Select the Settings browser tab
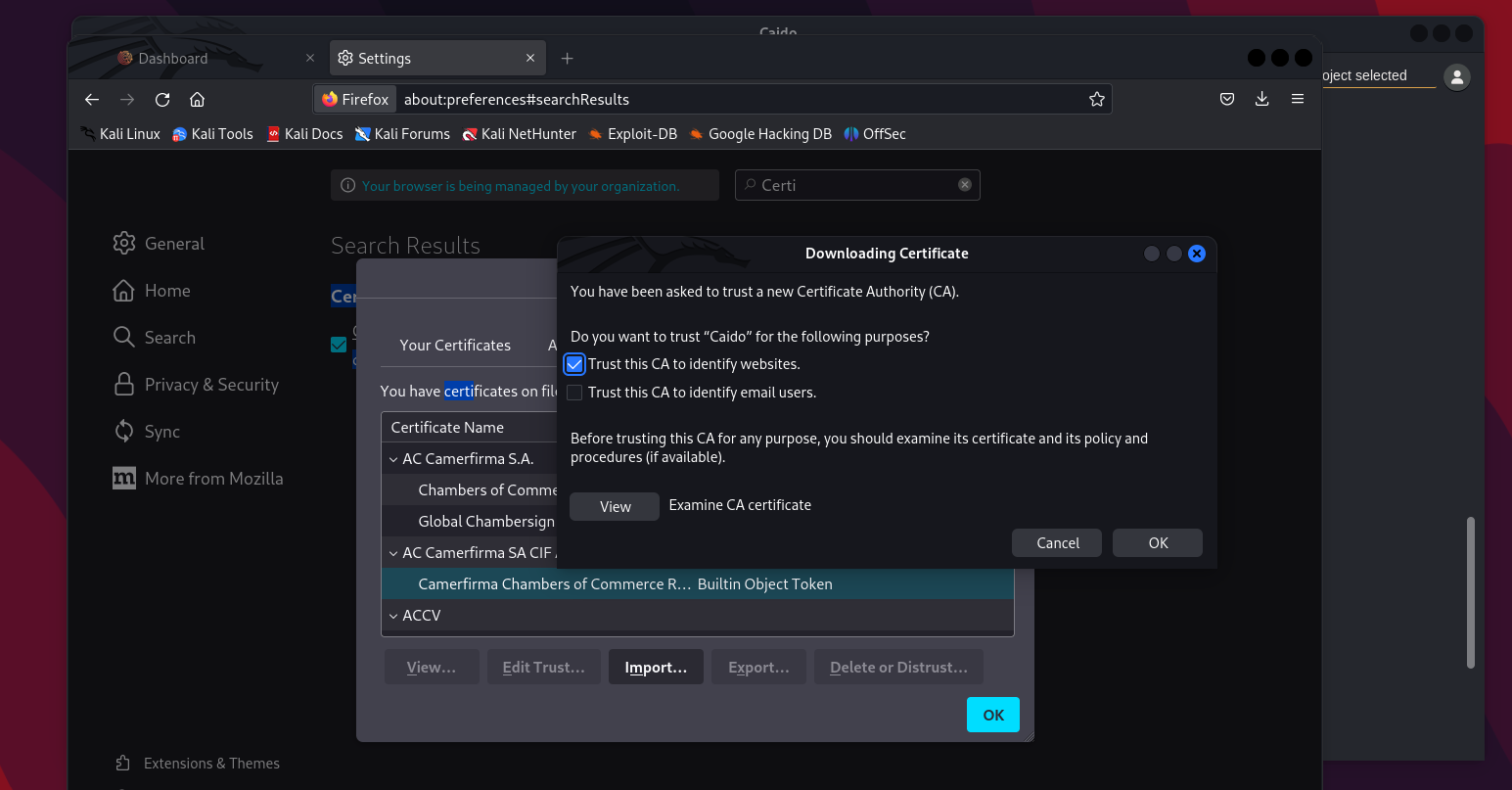This screenshot has height=790, width=1512. 436,59
